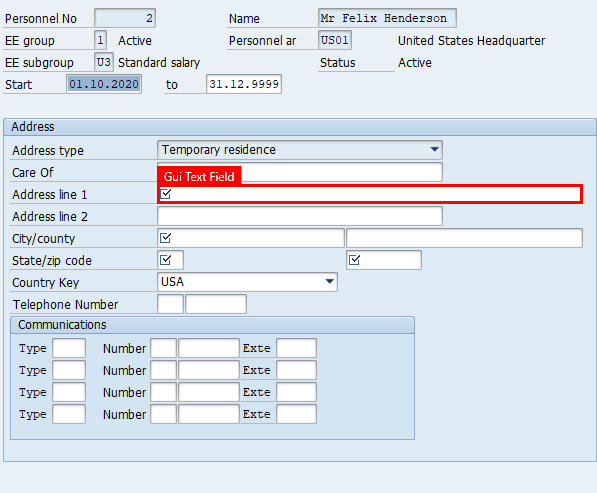Select the Start date field 01.10.2020
The image size is (597, 493).
click(x=104, y=84)
